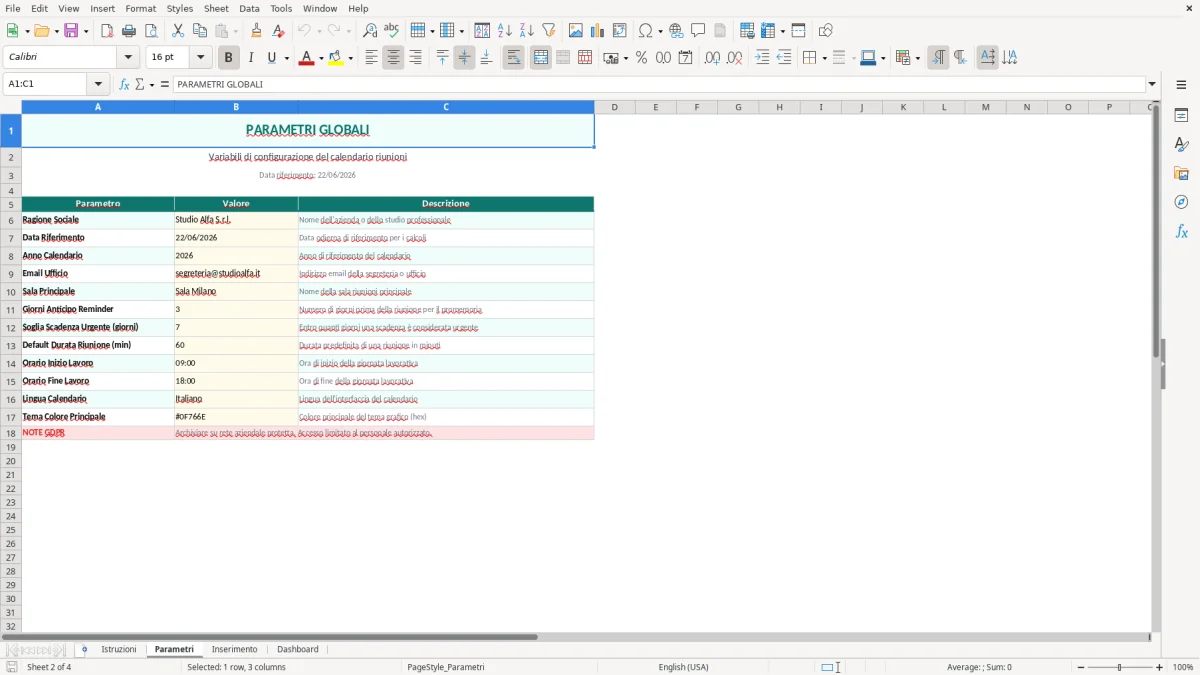Viewport: 1200px width, 675px height.
Task: Insert a comment
Action: 699,31
